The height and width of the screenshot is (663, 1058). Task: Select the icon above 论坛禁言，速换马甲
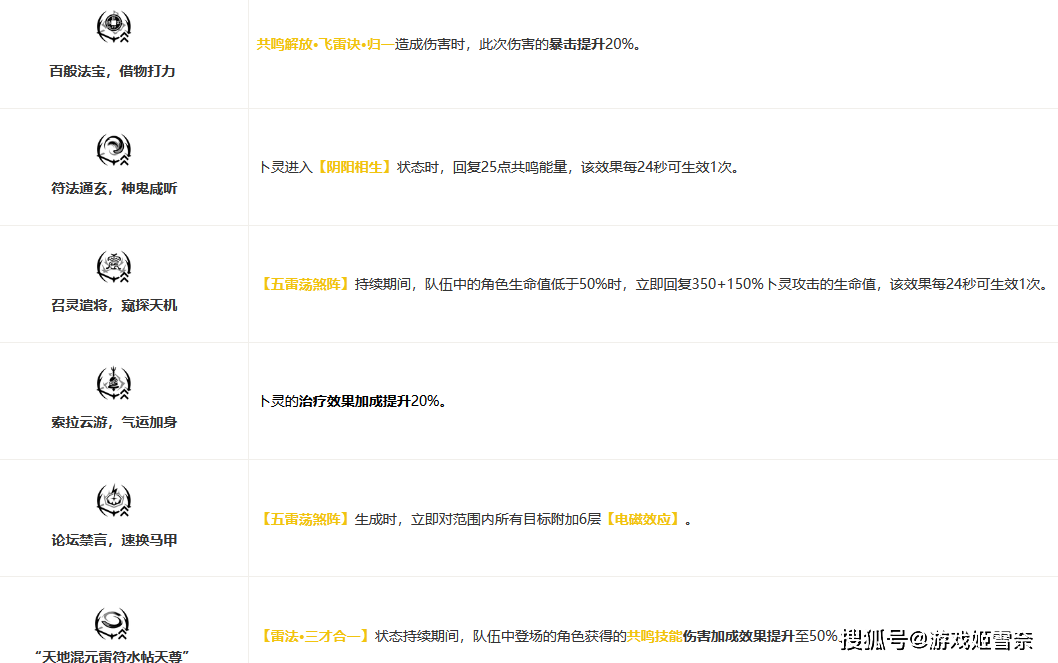point(113,501)
